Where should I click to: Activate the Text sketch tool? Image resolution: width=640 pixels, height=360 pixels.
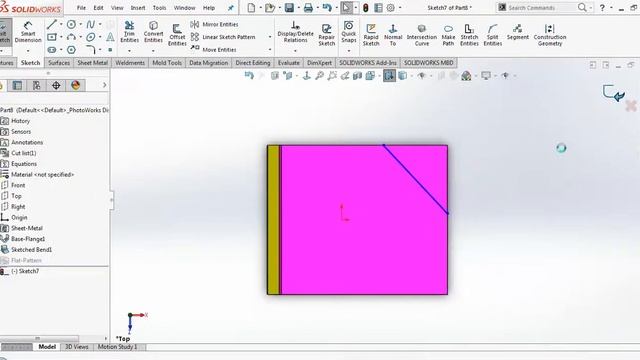110,37
